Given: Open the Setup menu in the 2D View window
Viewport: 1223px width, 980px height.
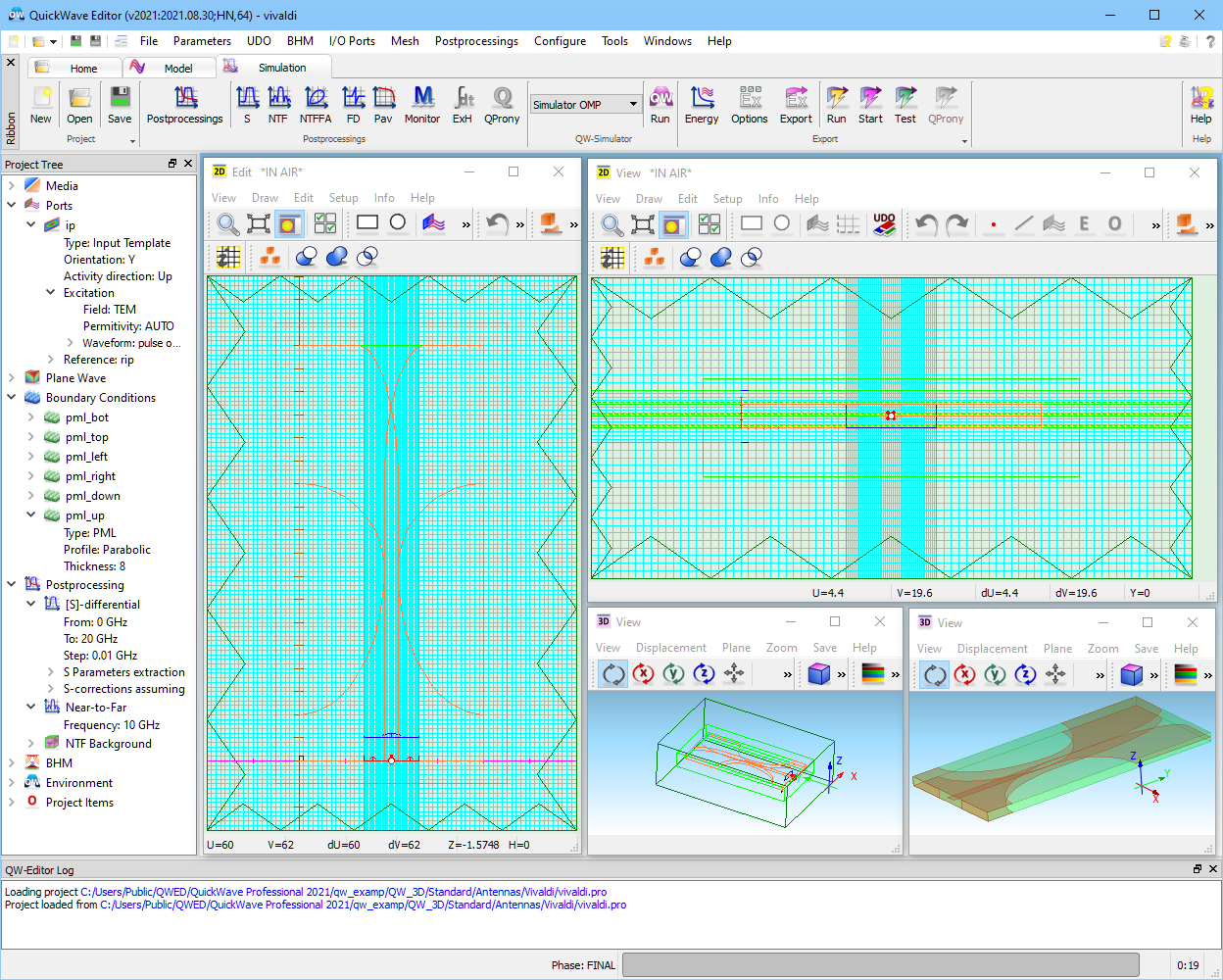Looking at the screenshot, I should coord(727,199).
